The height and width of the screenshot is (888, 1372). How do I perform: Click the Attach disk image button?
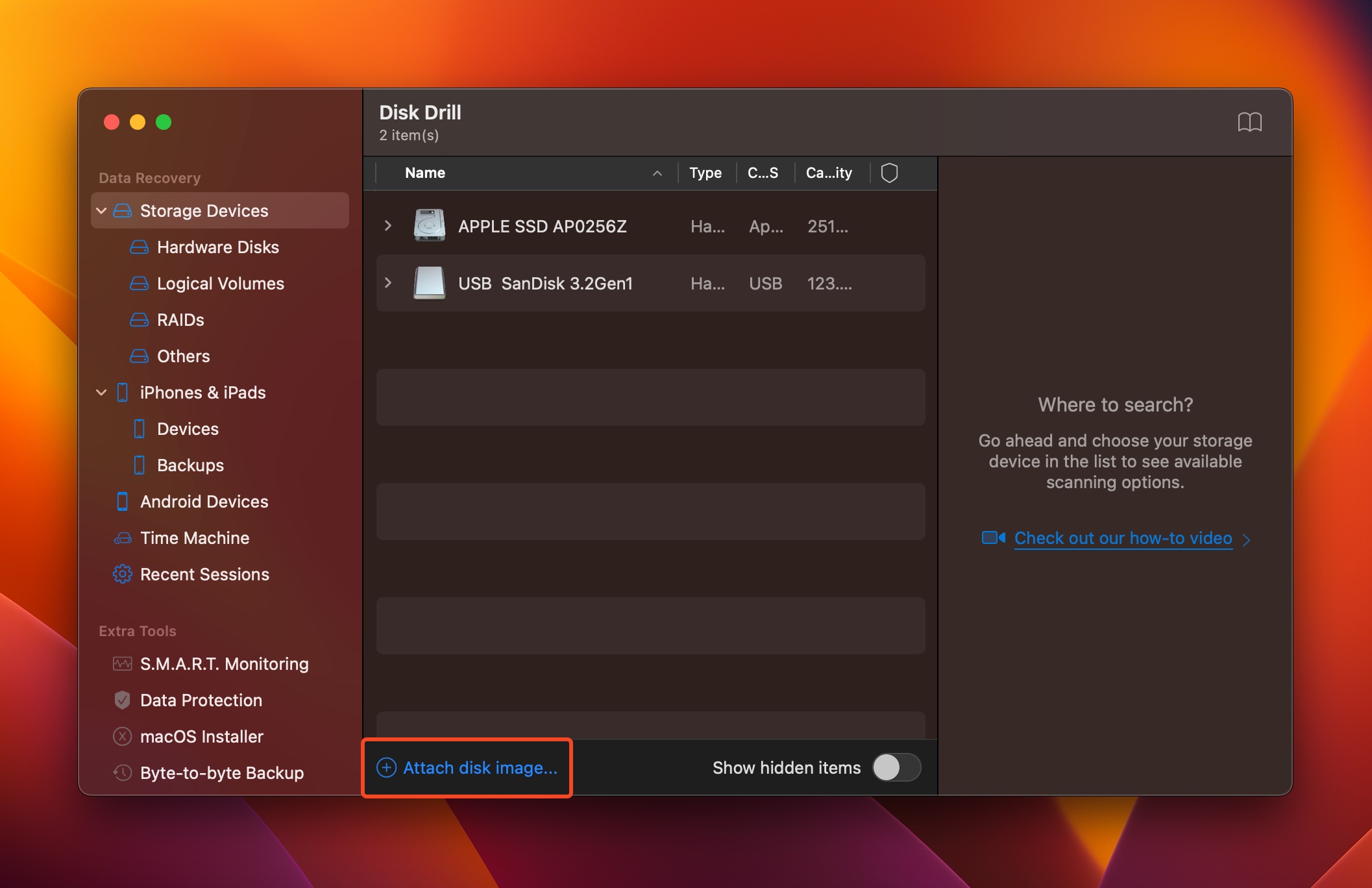click(468, 768)
